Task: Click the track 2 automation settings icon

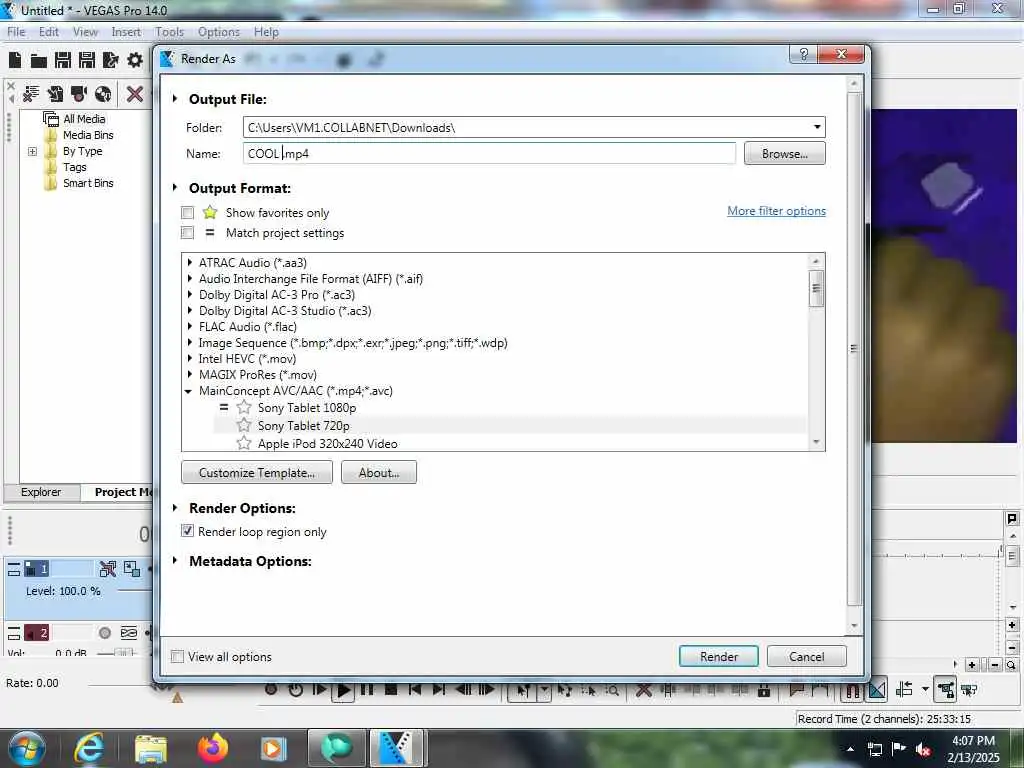Action: point(129,633)
